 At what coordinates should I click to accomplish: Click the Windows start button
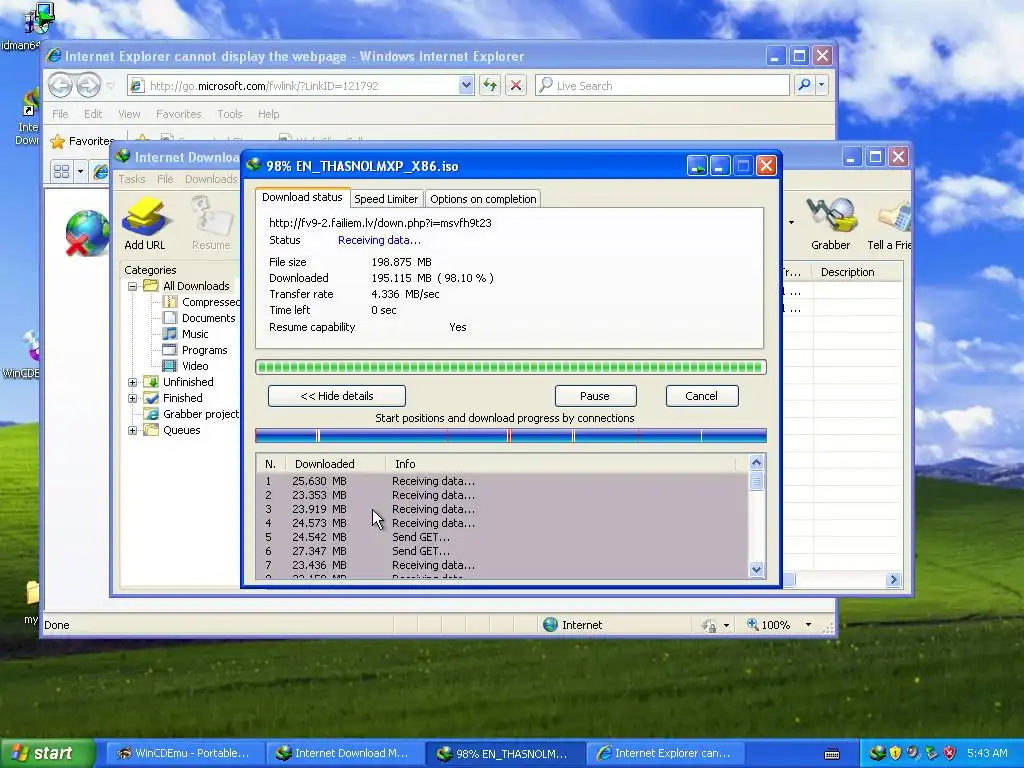[46, 753]
